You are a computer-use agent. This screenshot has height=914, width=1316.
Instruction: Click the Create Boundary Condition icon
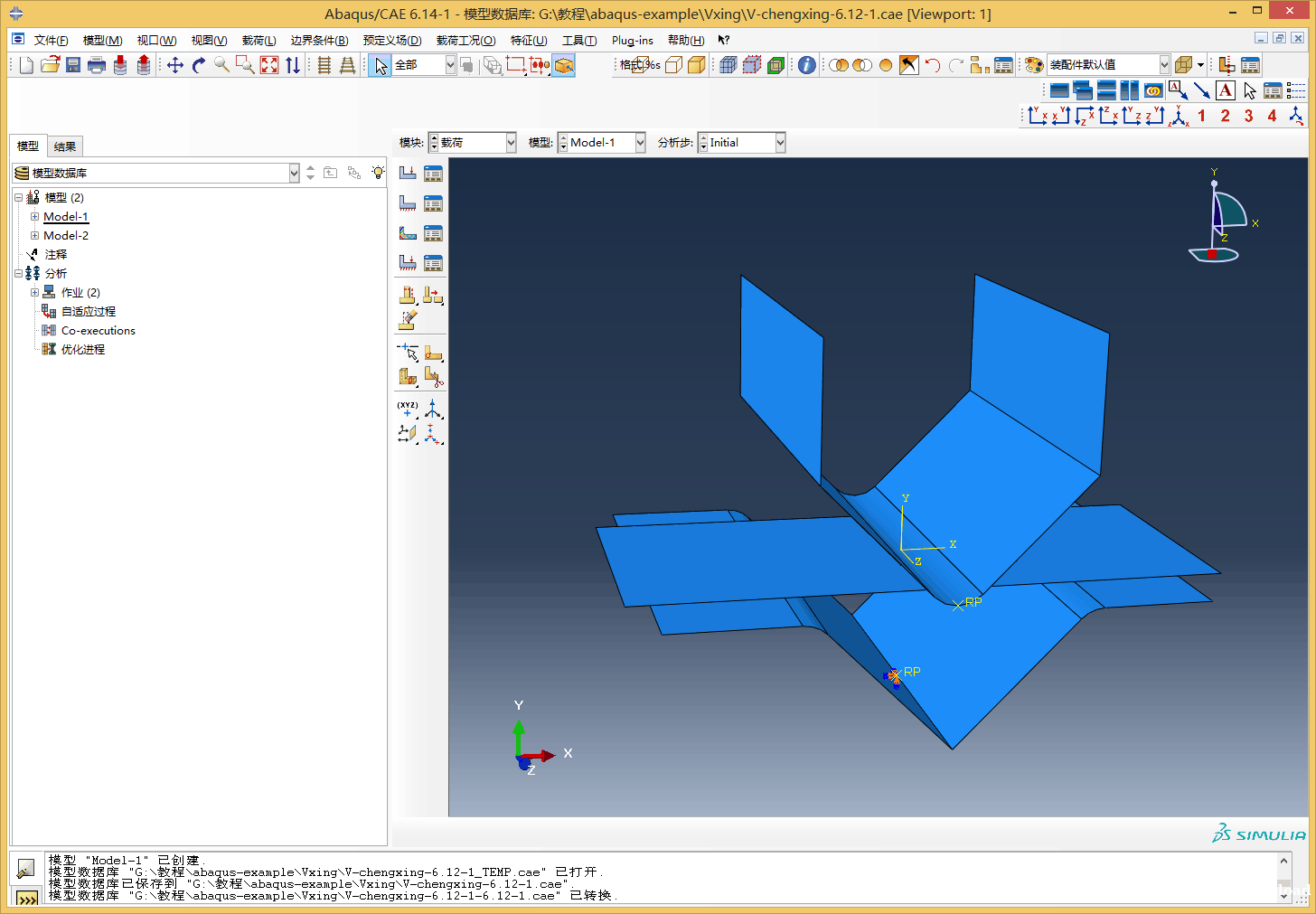tap(408, 203)
